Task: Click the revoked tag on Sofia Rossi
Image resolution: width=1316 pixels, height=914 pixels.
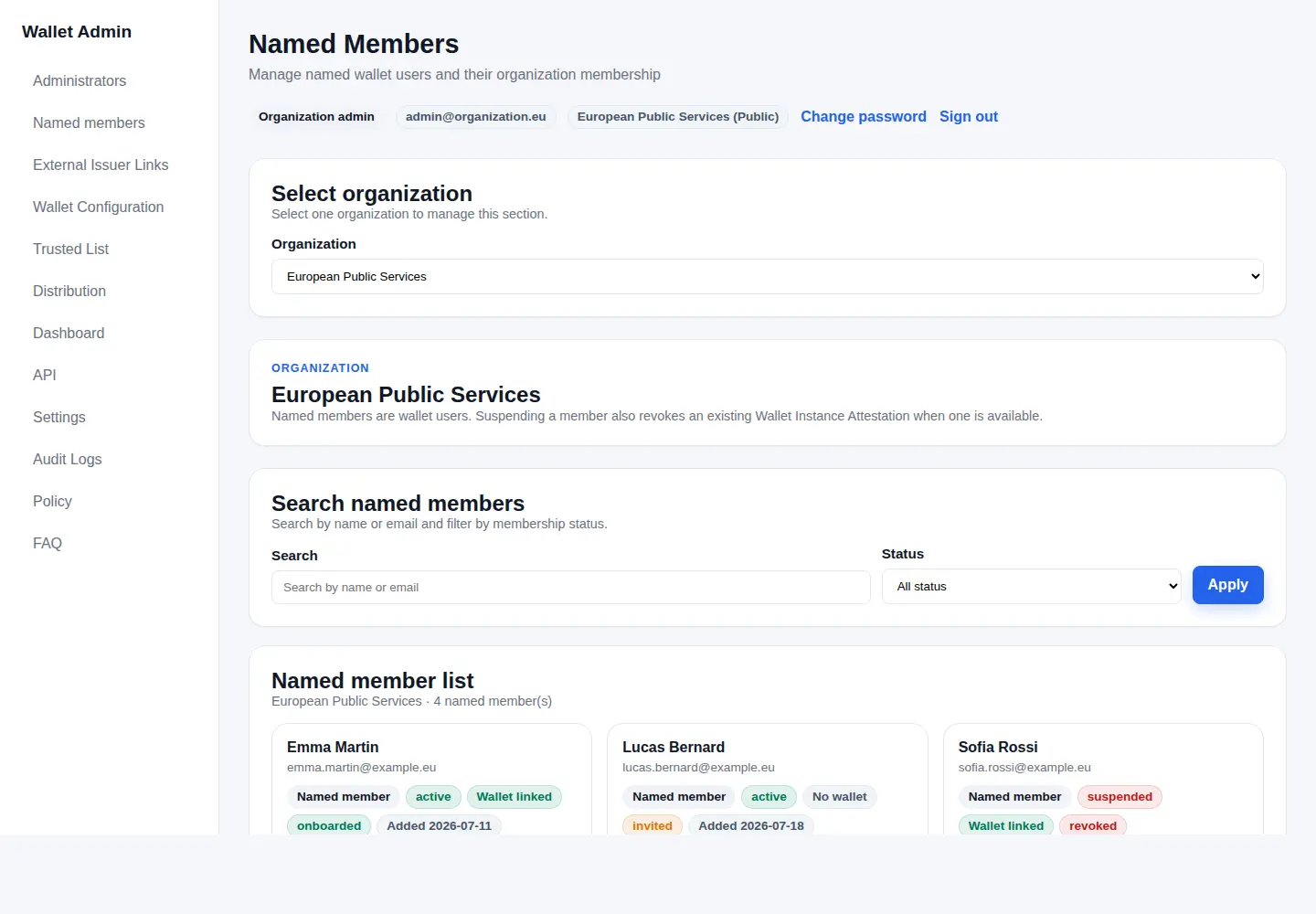Action: tap(1093, 825)
